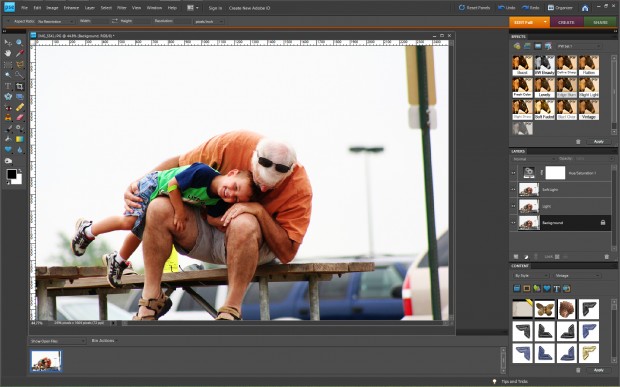
Task: Select the Cookie Cutter tool
Action: tap(8, 96)
